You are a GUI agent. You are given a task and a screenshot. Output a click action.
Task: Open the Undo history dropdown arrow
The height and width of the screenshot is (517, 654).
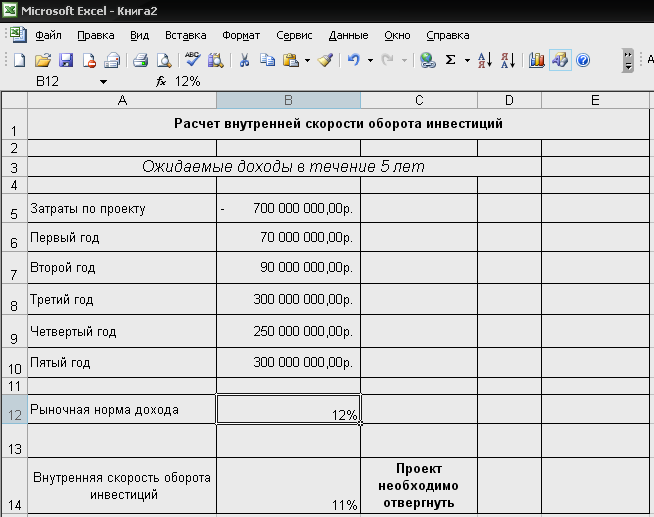click(x=370, y=61)
